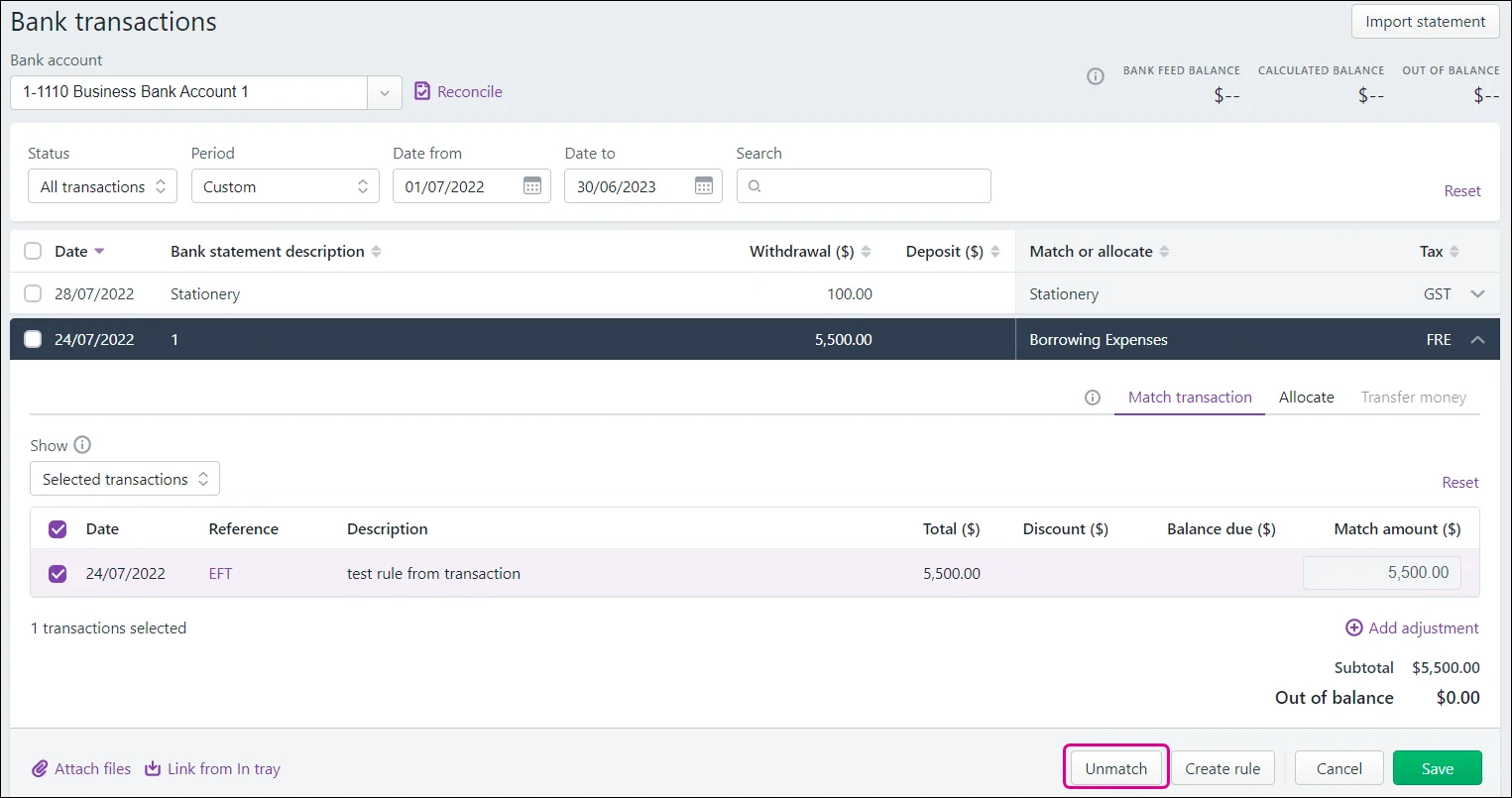Switch to the Match transaction tab
Screen dimensions: 1512x798
tap(1190, 398)
